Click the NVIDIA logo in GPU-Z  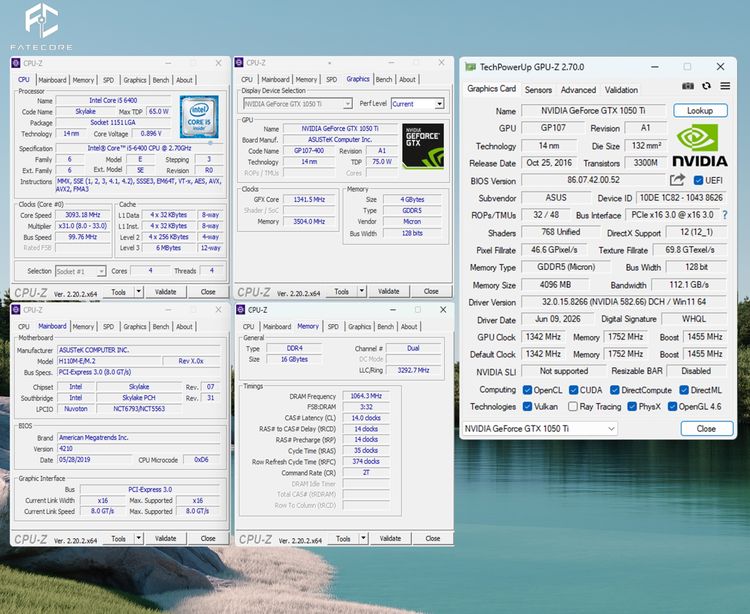[700, 145]
